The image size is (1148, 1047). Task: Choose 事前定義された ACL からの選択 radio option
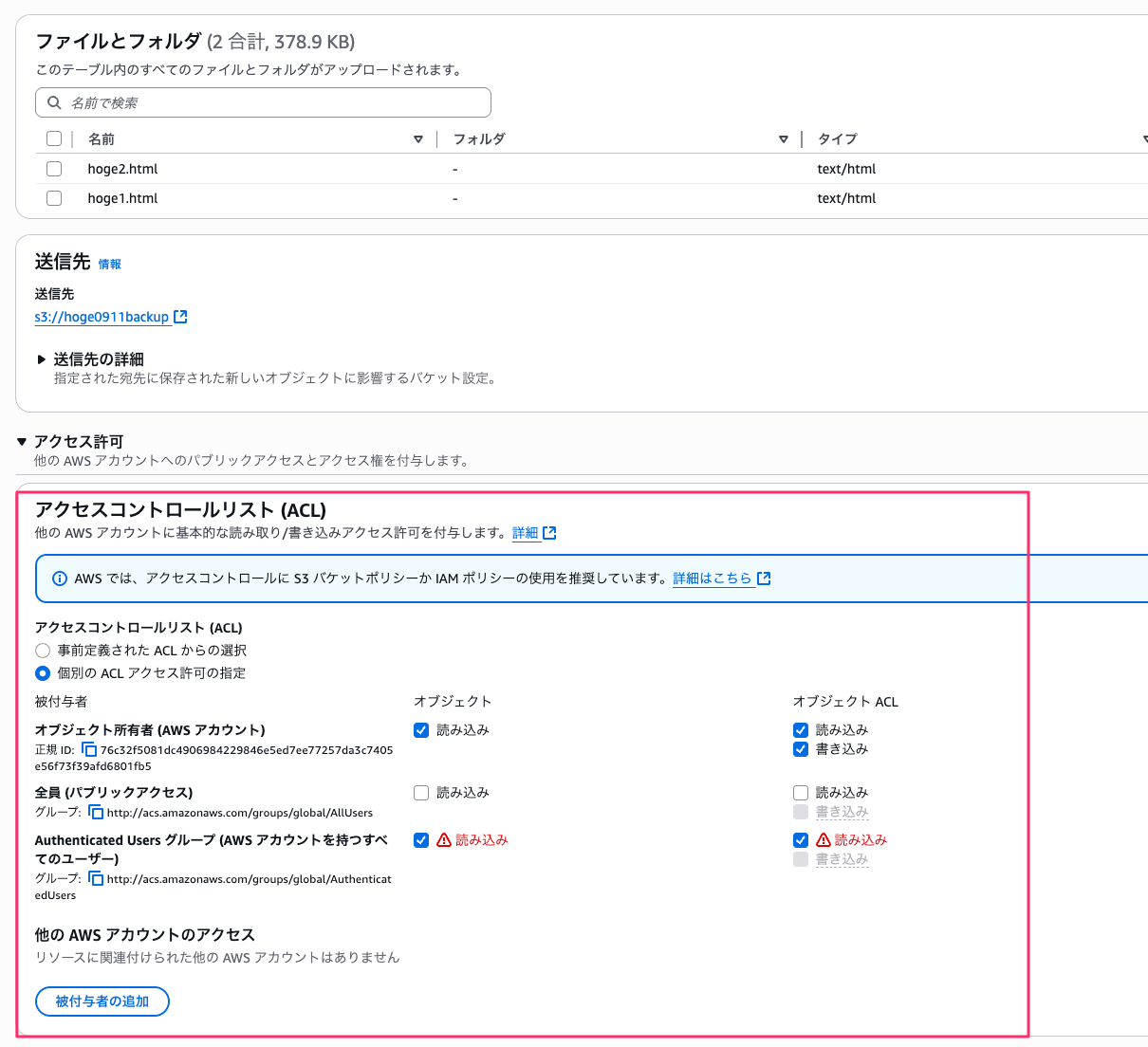[43, 651]
